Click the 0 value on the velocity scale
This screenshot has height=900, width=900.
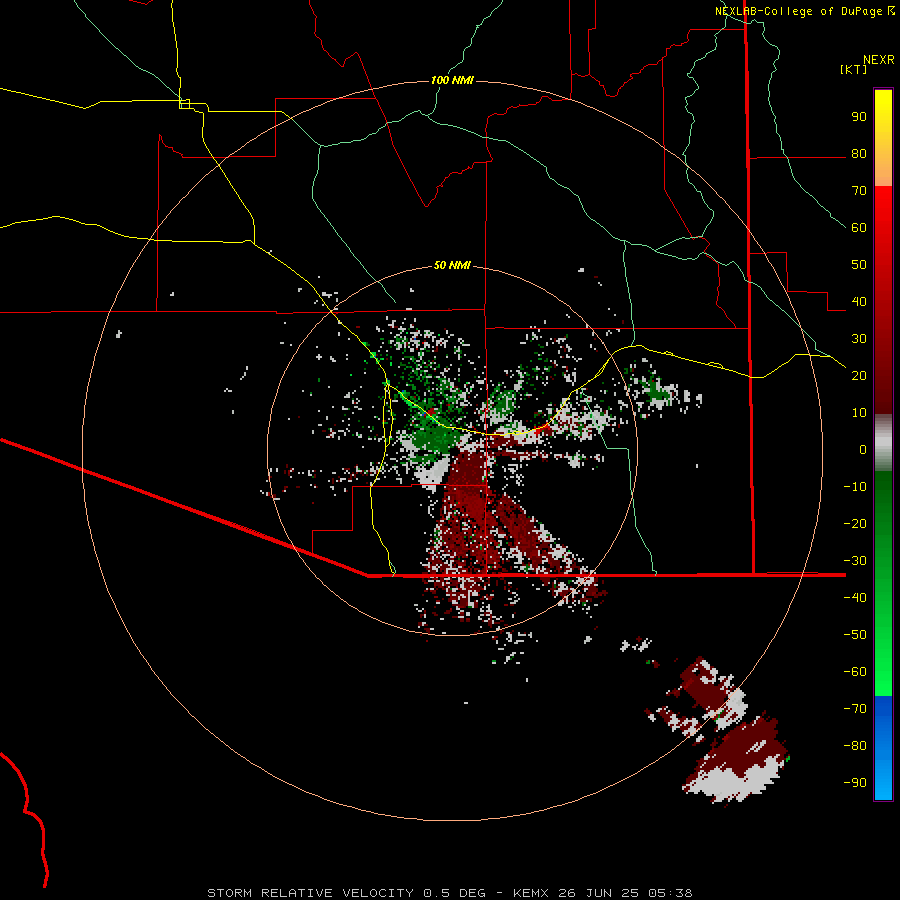pos(863,450)
